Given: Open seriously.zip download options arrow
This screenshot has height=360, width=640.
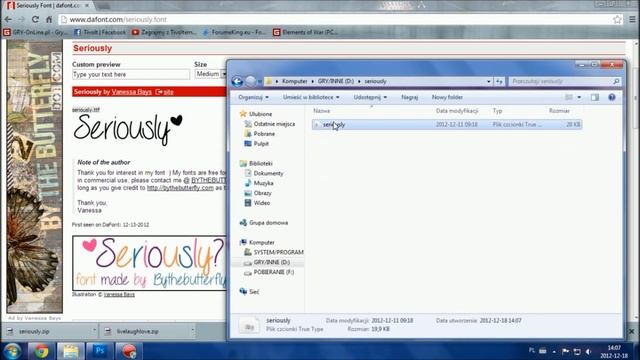Looking at the screenshot, I should [x=94, y=330].
